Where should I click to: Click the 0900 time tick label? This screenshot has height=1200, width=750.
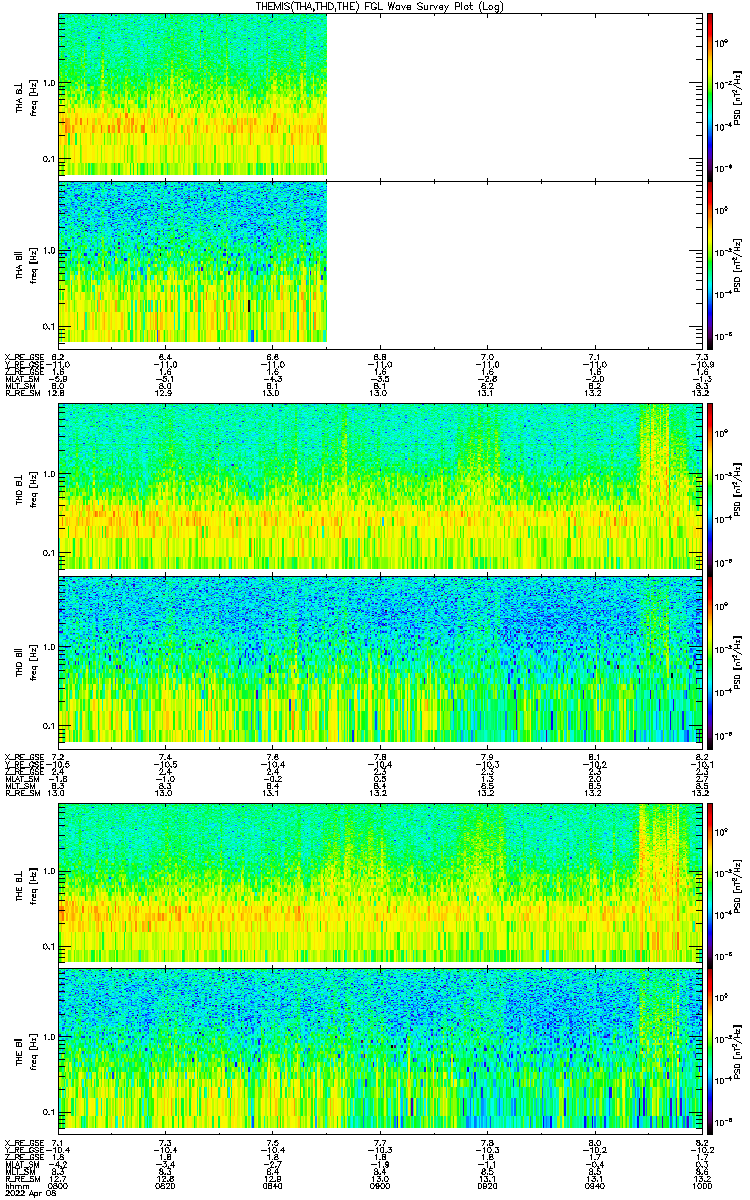pos(379,1184)
